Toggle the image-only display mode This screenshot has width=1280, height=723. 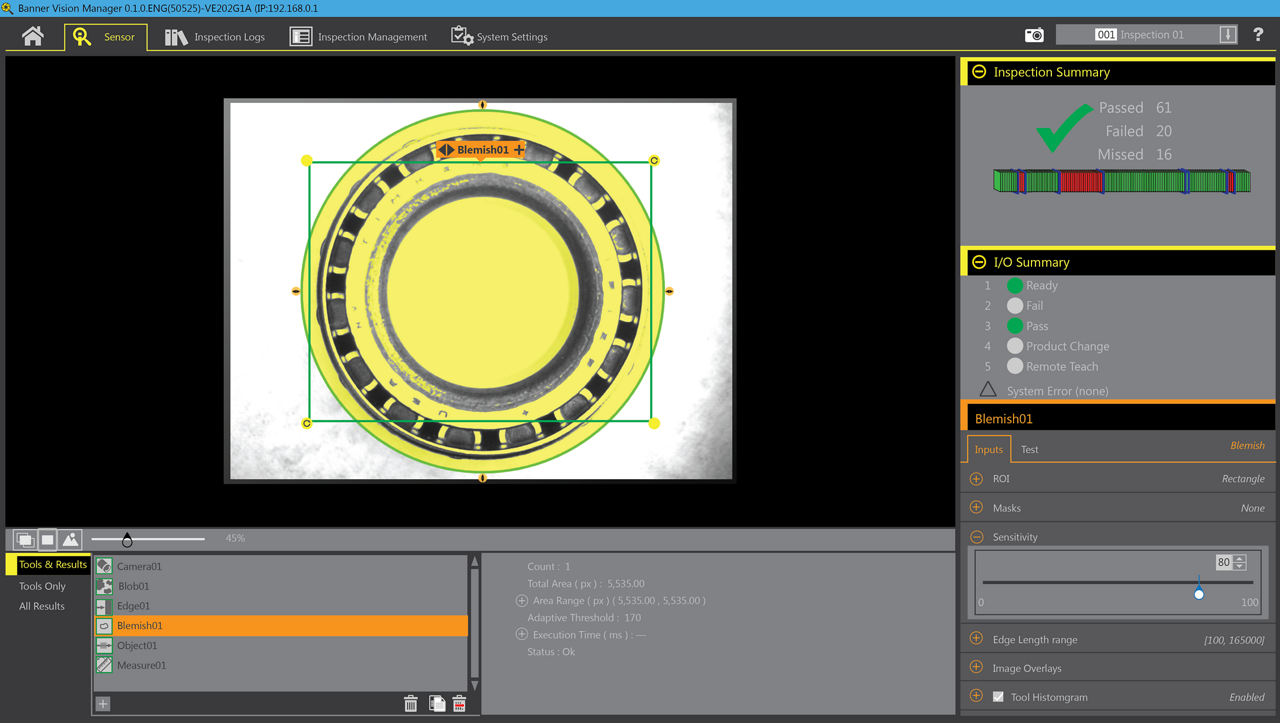[x=46, y=538]
